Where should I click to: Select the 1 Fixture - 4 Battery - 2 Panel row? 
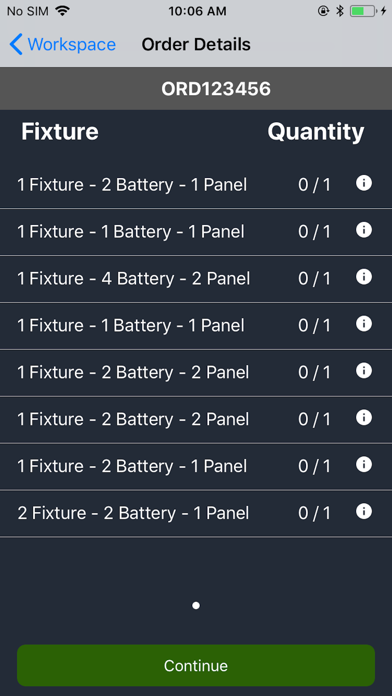coord(196,279)
